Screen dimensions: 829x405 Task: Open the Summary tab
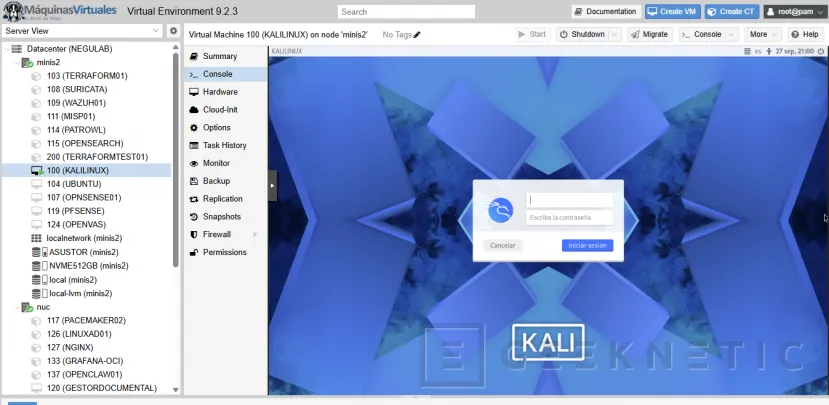point(225,56)
